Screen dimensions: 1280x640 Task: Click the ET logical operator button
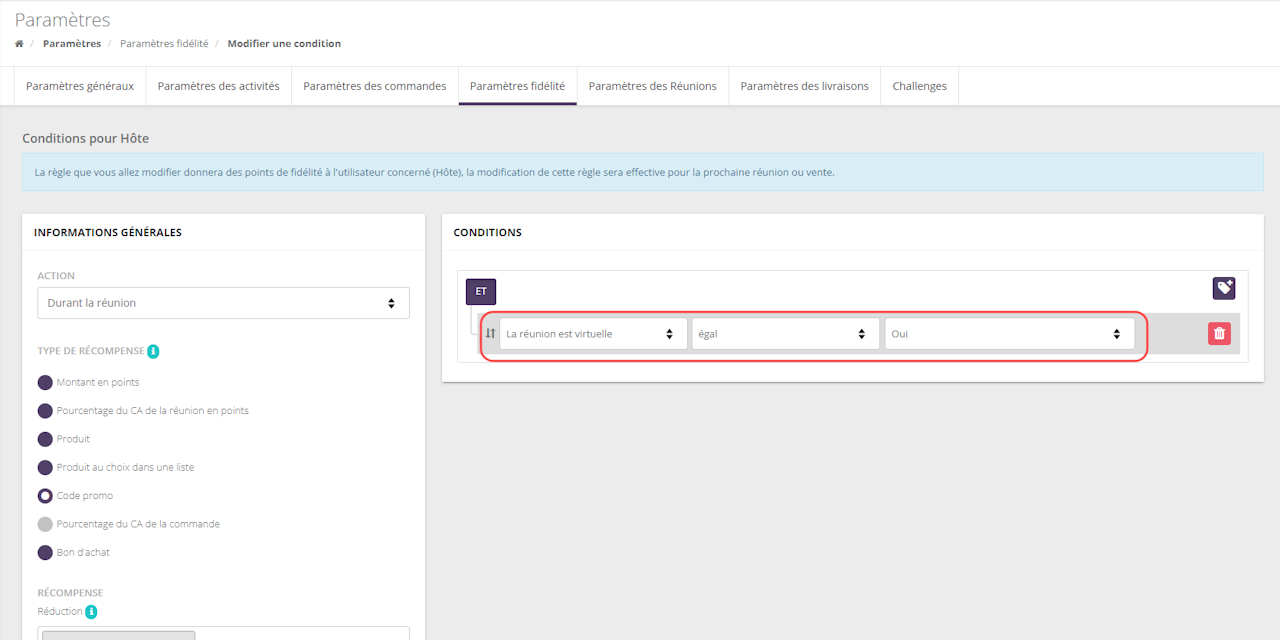coord(481,292)
